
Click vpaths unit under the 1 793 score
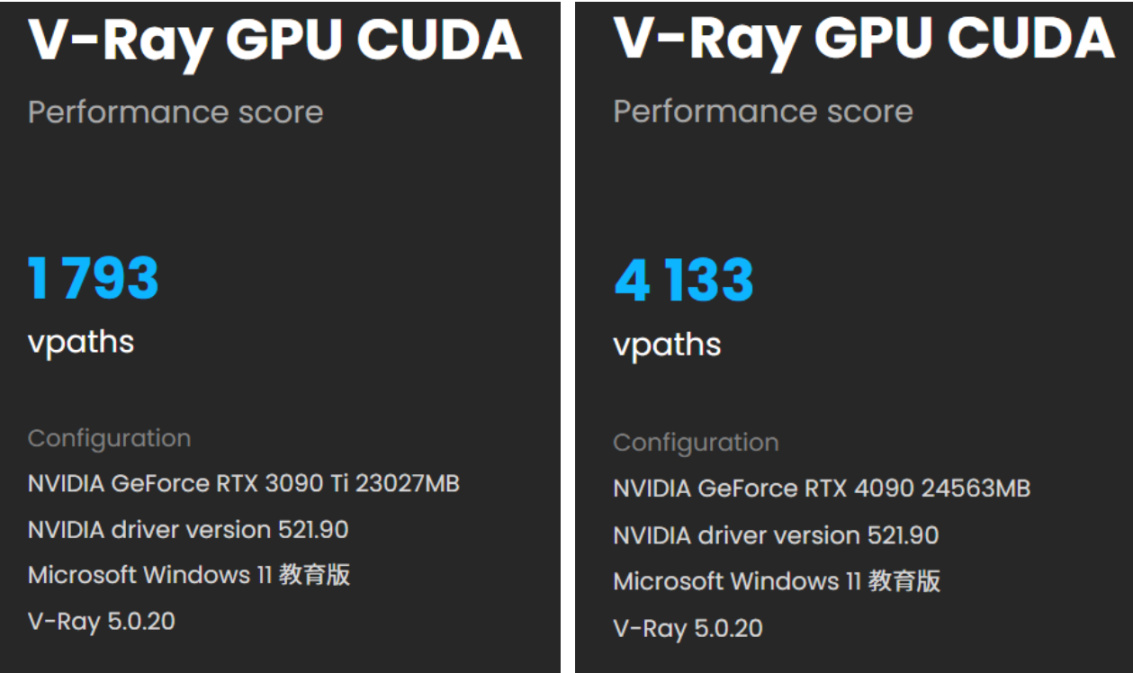pos(80,342)
